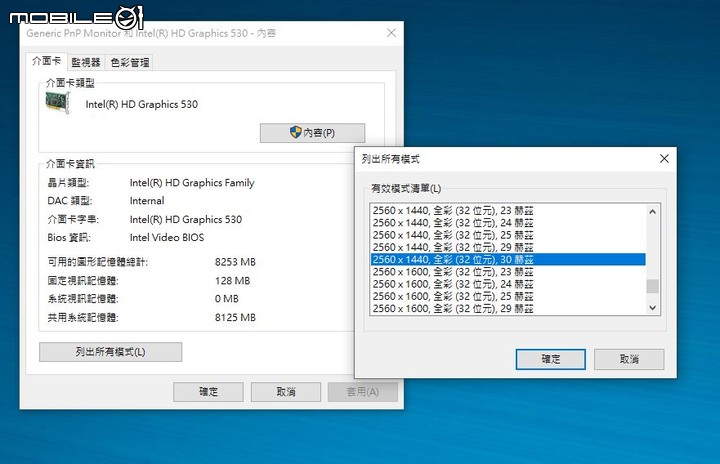
Task: Select 2560 x 1440, 25 赫茲 mode
Action: tap(508, 235)
